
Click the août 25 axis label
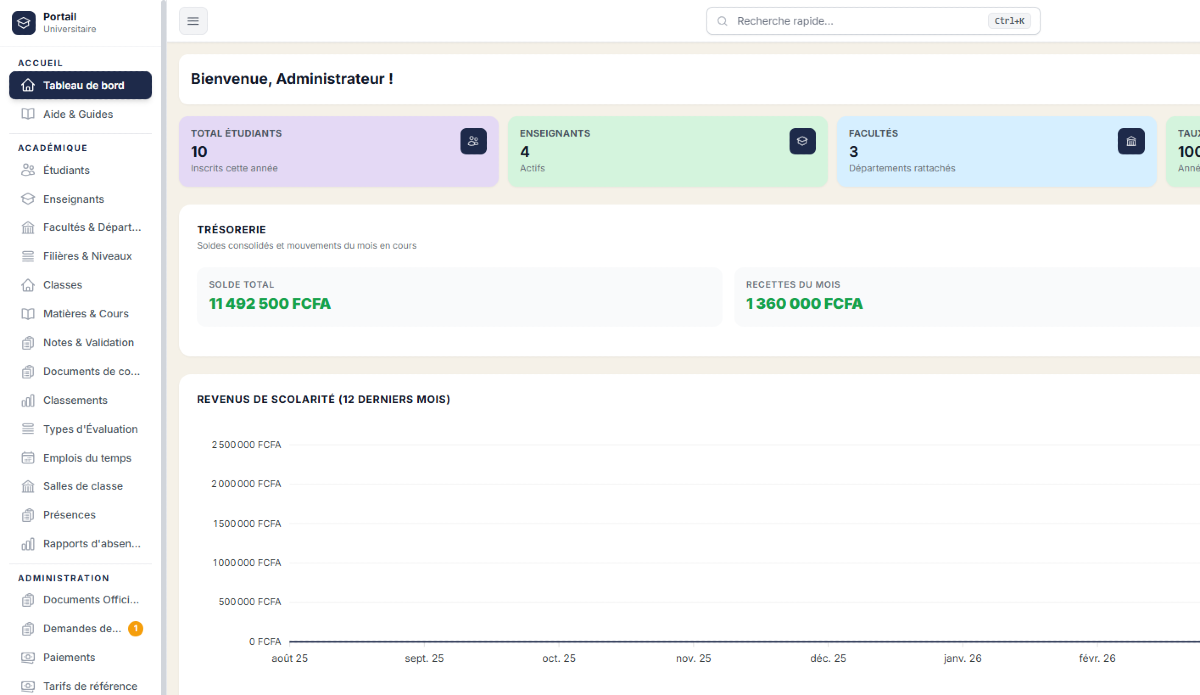[290, 658]
